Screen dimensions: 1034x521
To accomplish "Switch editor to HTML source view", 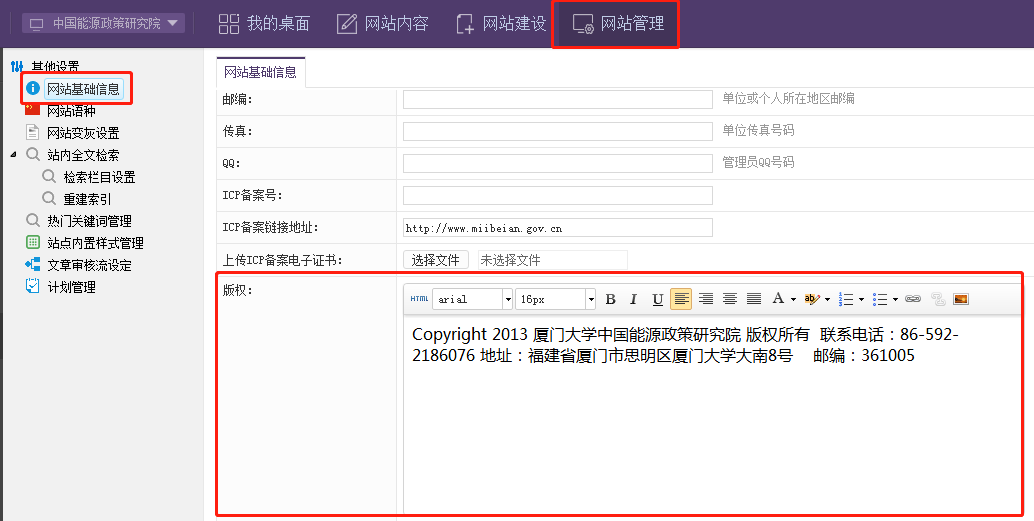I will click(419, 299).
